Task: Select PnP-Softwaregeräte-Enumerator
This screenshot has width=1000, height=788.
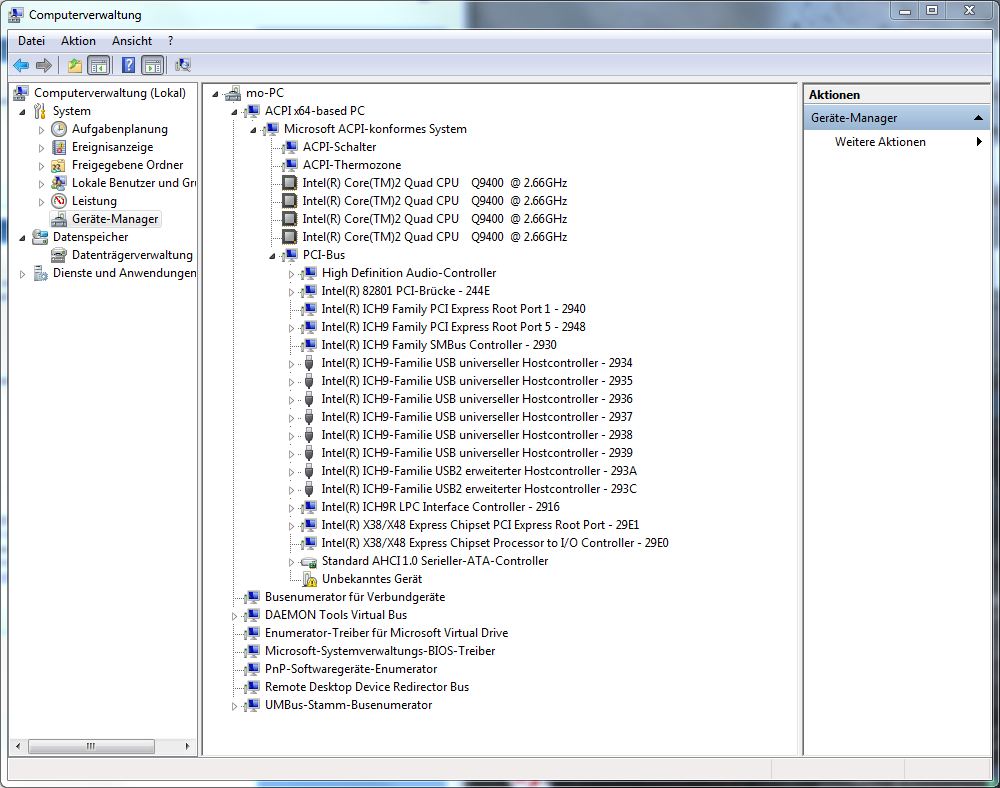Action: pyautogui.click(x=351, y=669)
